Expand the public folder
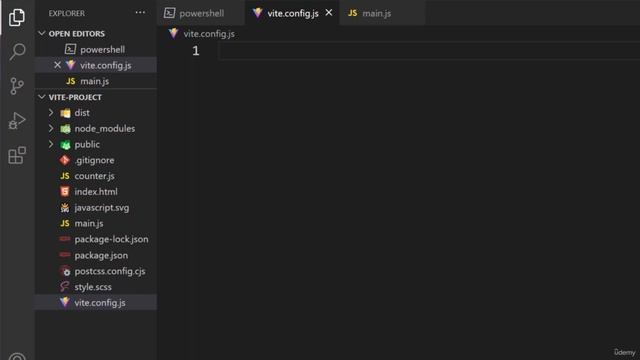The width and height of the screenshot is (640, 360). (x=51, y=144)
